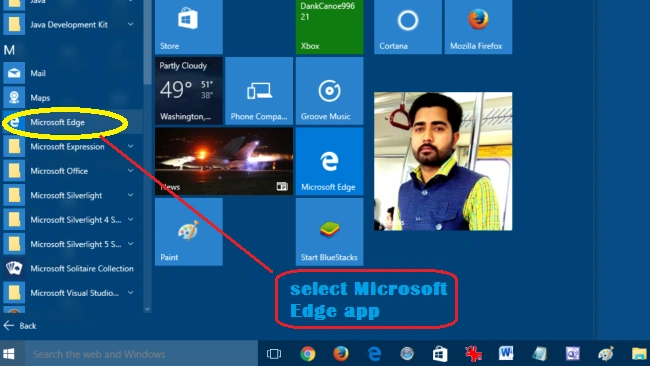Click the app list scroll-down arrow
The width and height of the screenshot is (650, 366).
[147, 309]
